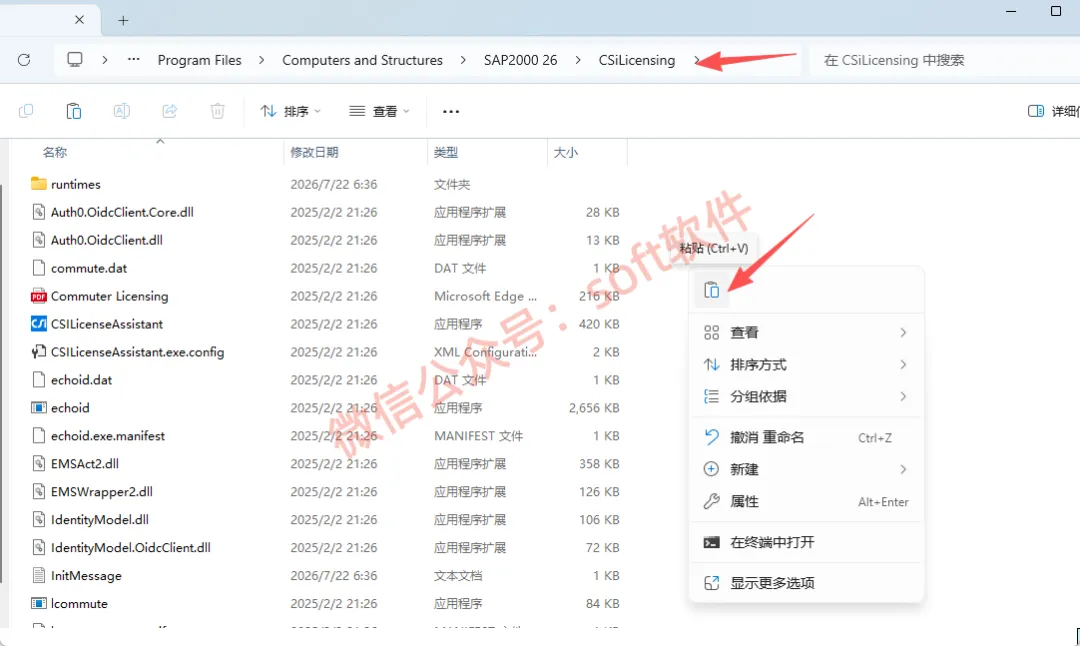
Task: Select the file Auth0.OidcClient.dll
Action: (107, 240)
